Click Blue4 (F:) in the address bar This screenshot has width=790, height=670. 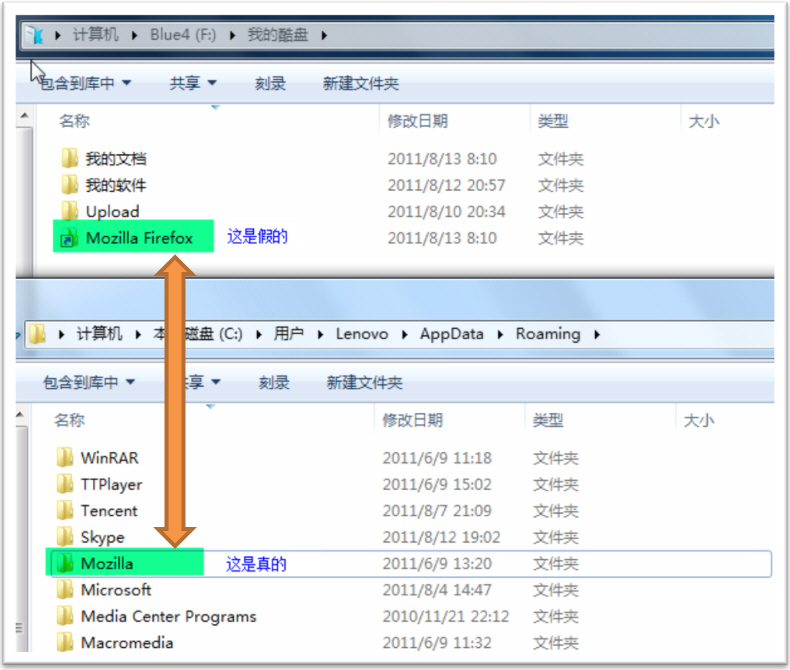click(x=183, y=35)
